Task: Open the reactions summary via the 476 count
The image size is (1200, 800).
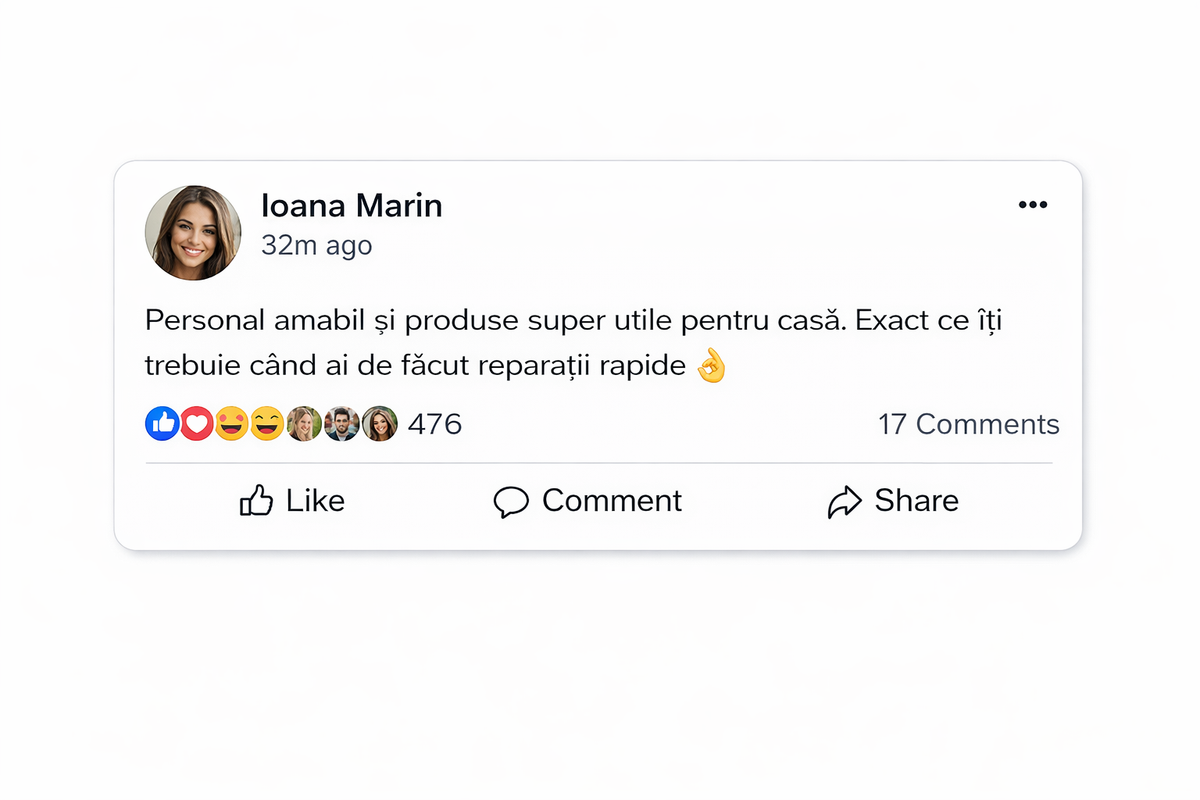Action: coord(435,424)
